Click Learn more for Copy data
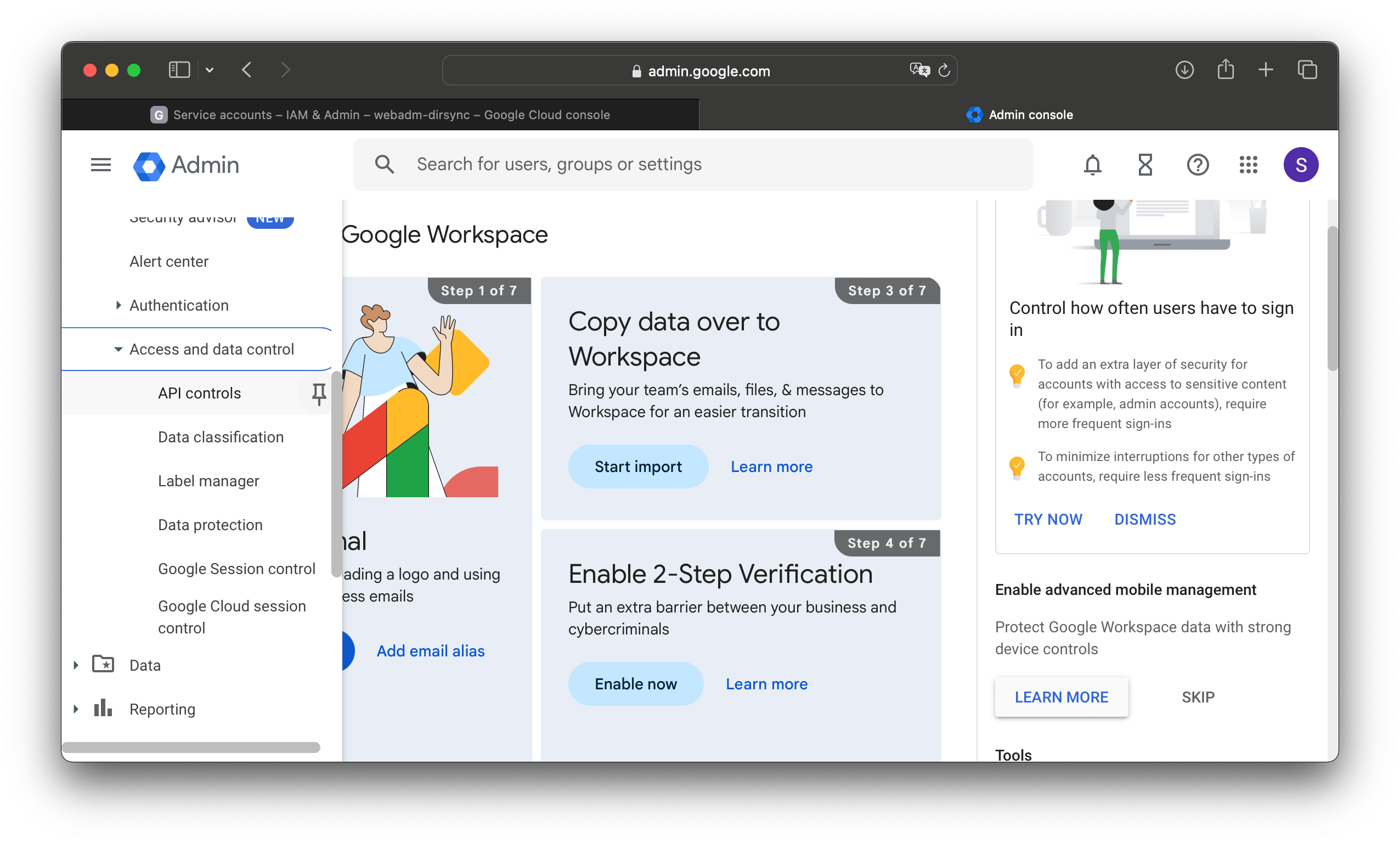This screenshot has width=1400, height=843. point(771,467)
